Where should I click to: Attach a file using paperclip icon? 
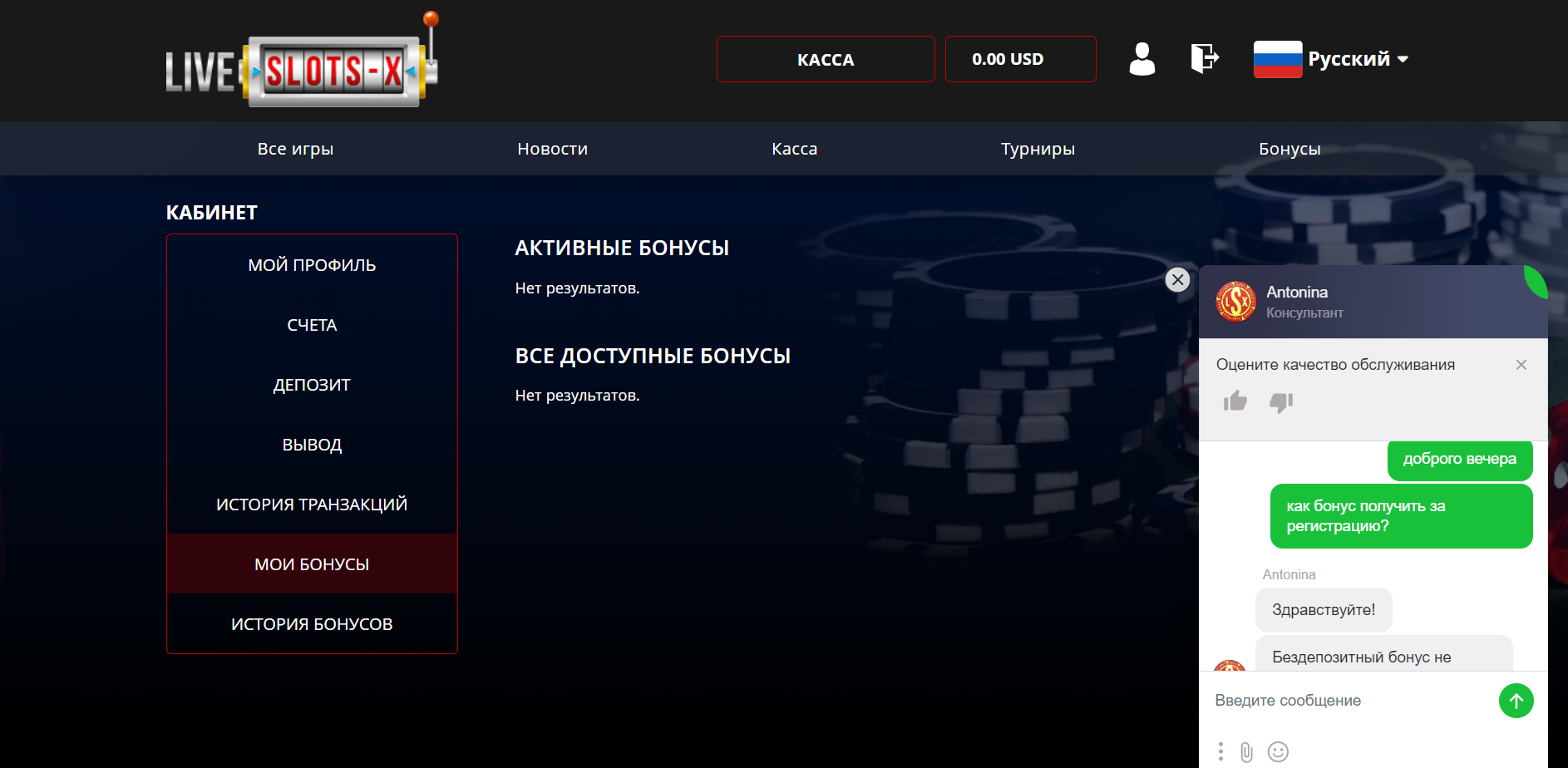tap(1246, 752)
